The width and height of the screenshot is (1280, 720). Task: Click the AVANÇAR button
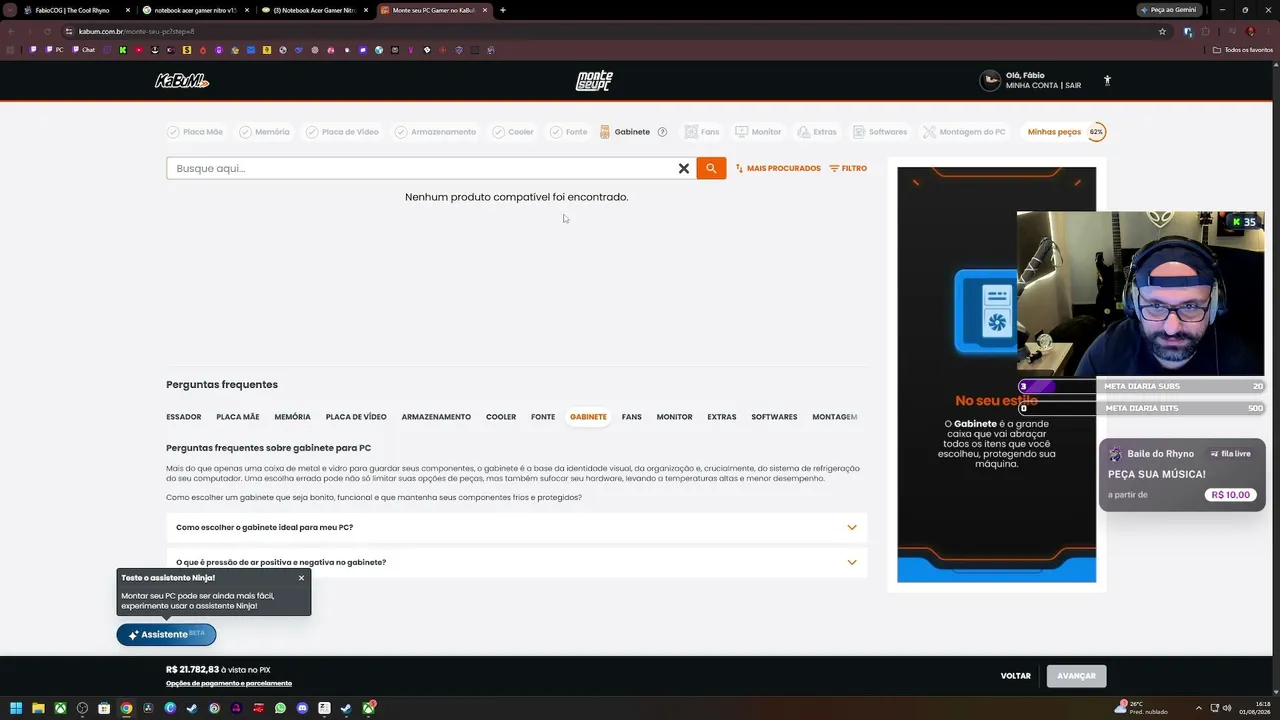[1077, 676]
